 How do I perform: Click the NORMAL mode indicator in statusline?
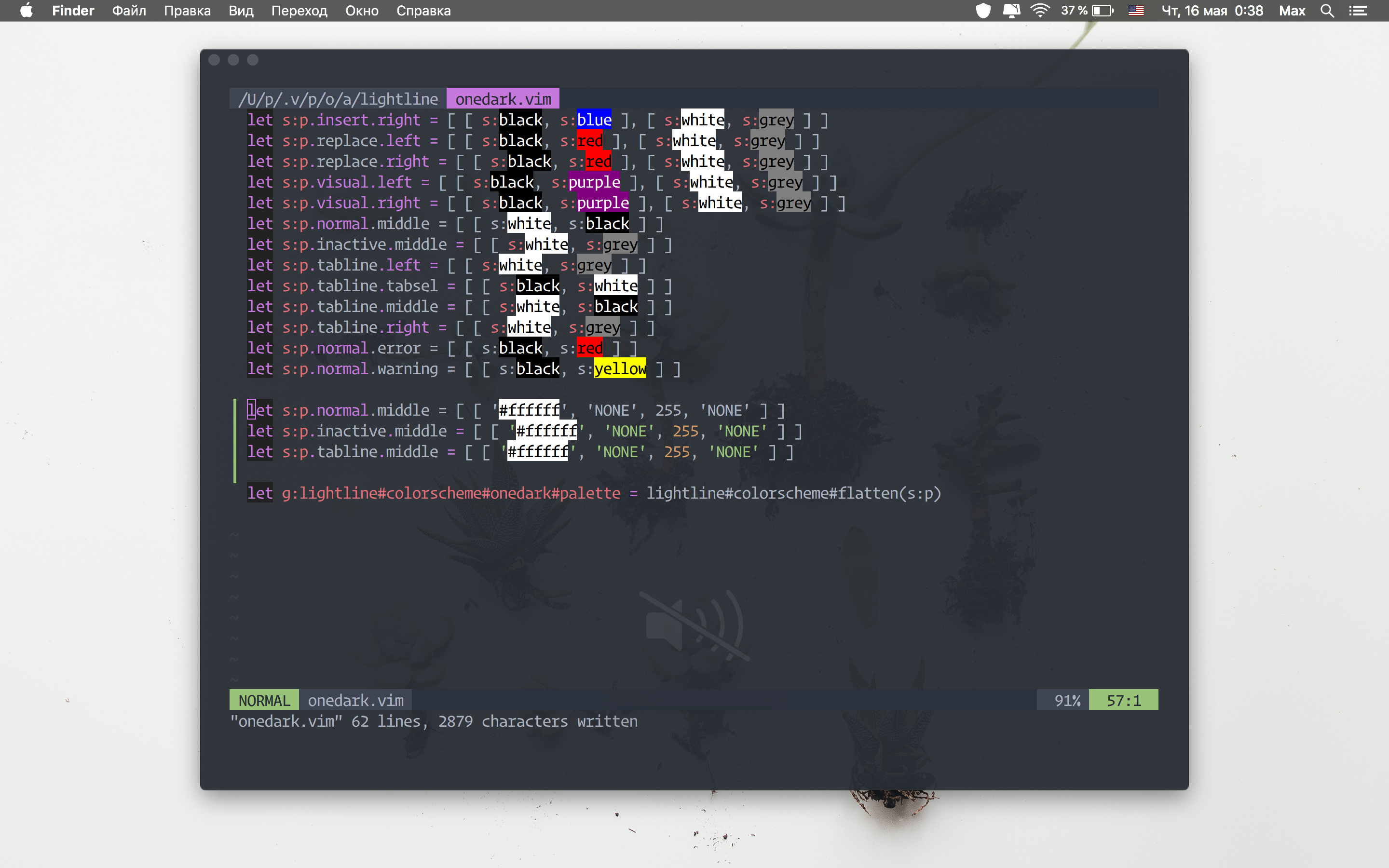pyautogui.click(x=264, y=700)
